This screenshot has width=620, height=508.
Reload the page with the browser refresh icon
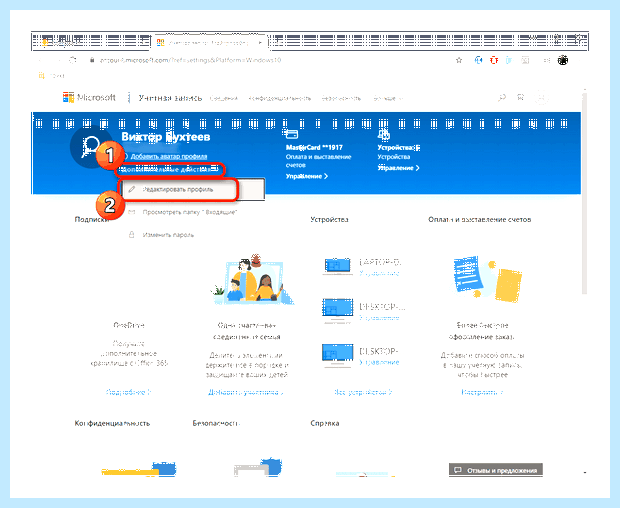pos(73,60)
